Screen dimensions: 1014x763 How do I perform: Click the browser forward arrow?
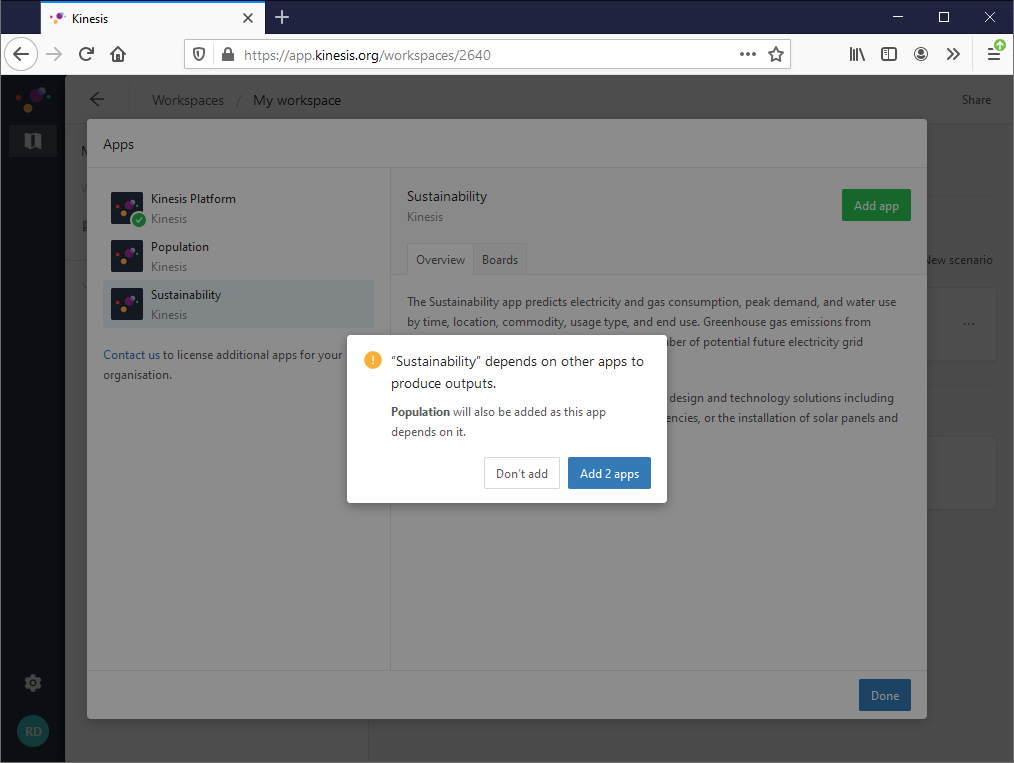54,54
